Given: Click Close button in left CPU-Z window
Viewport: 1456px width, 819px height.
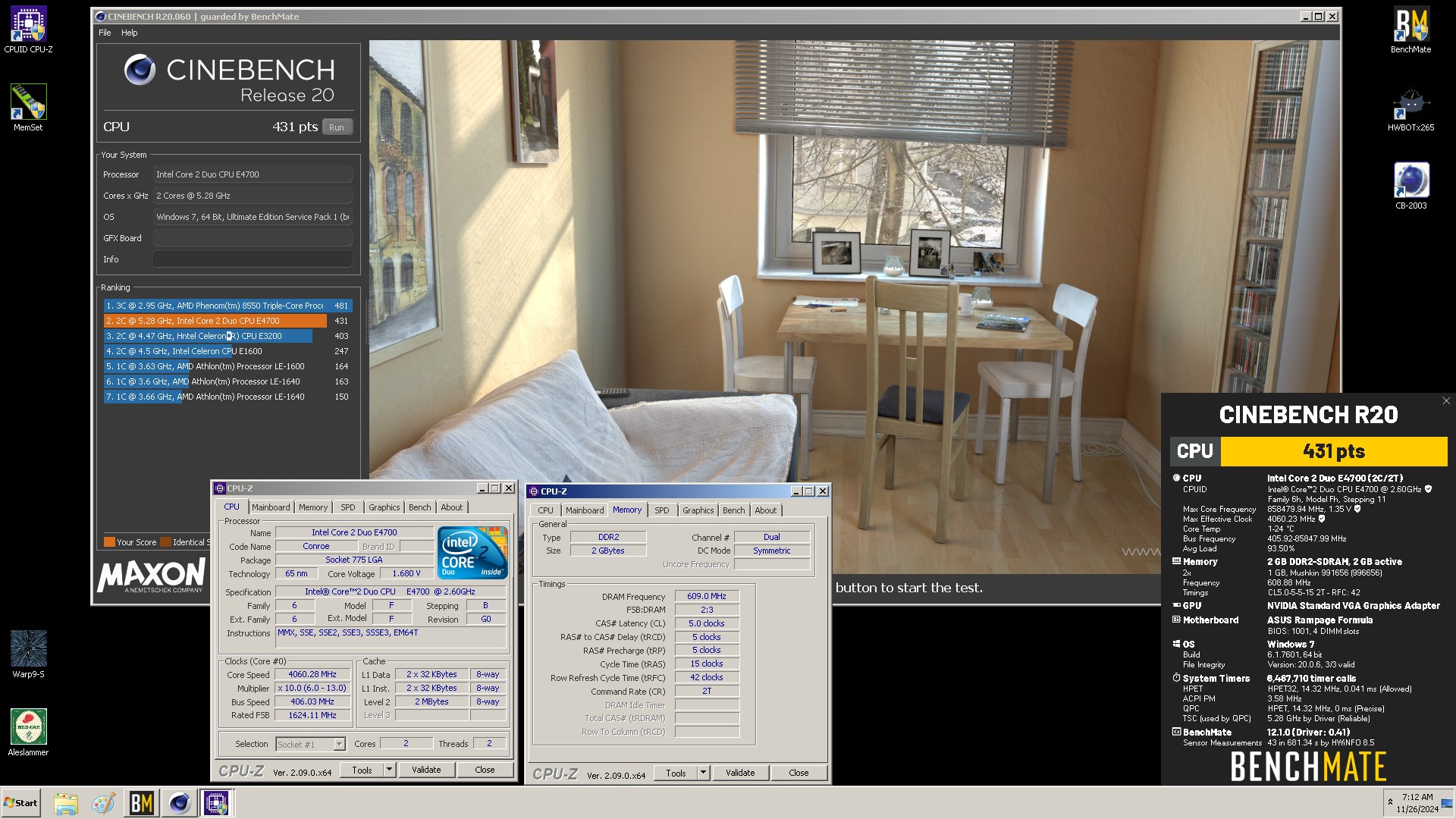Looking at the screenshot, I should pos(485,770).
